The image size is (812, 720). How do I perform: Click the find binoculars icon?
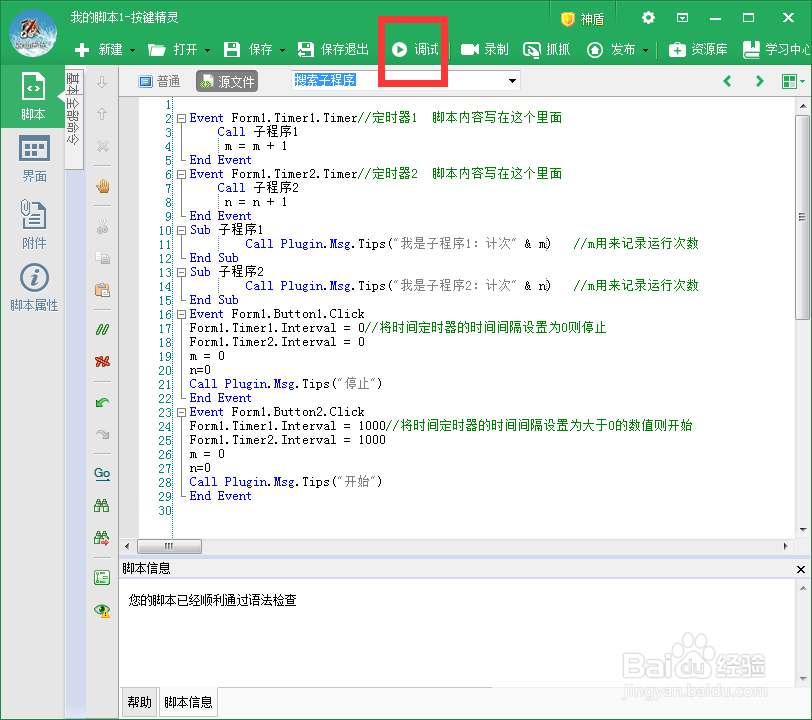point(102,506)
